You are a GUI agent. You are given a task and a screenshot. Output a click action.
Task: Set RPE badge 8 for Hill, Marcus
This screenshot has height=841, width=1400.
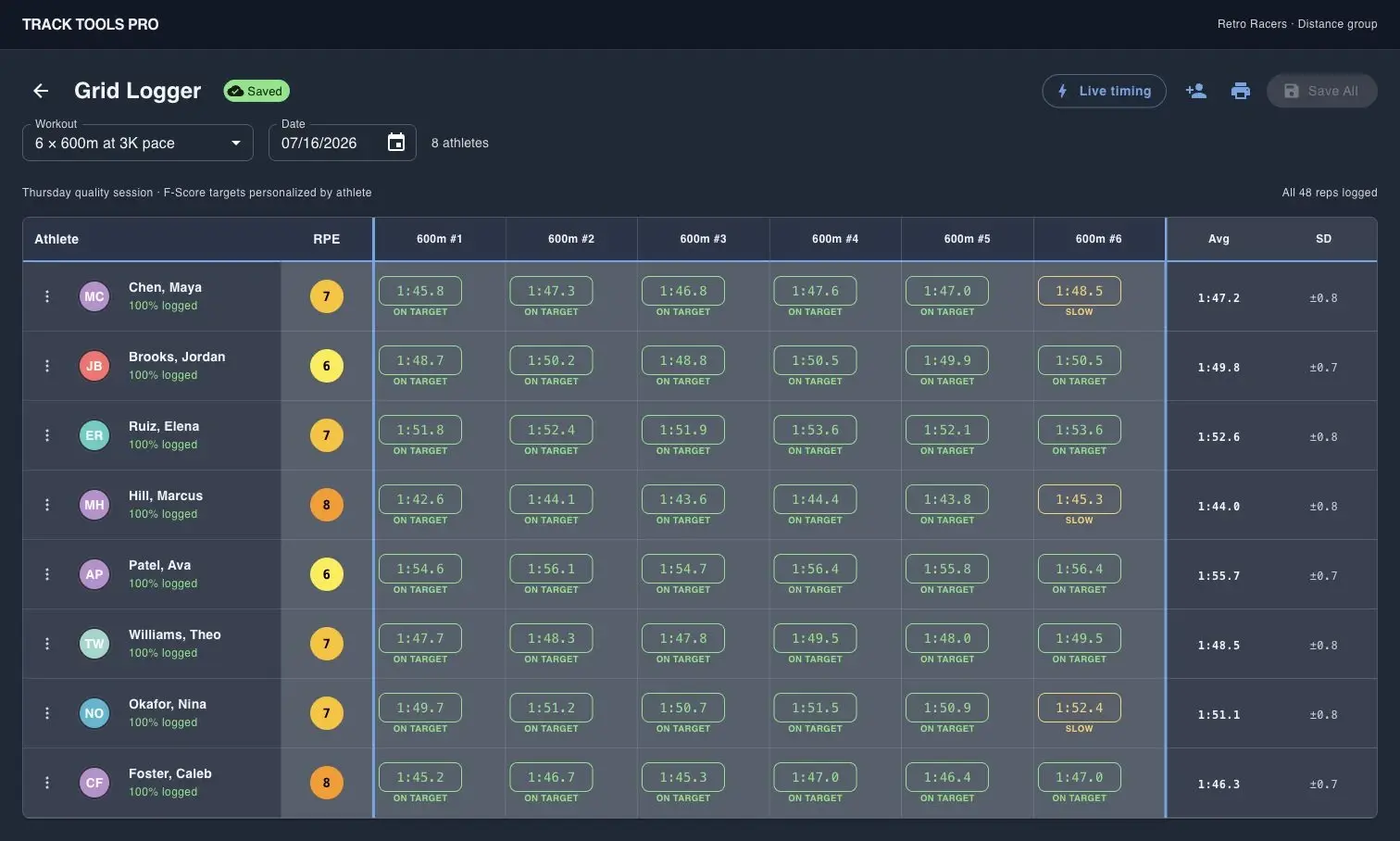326,505
